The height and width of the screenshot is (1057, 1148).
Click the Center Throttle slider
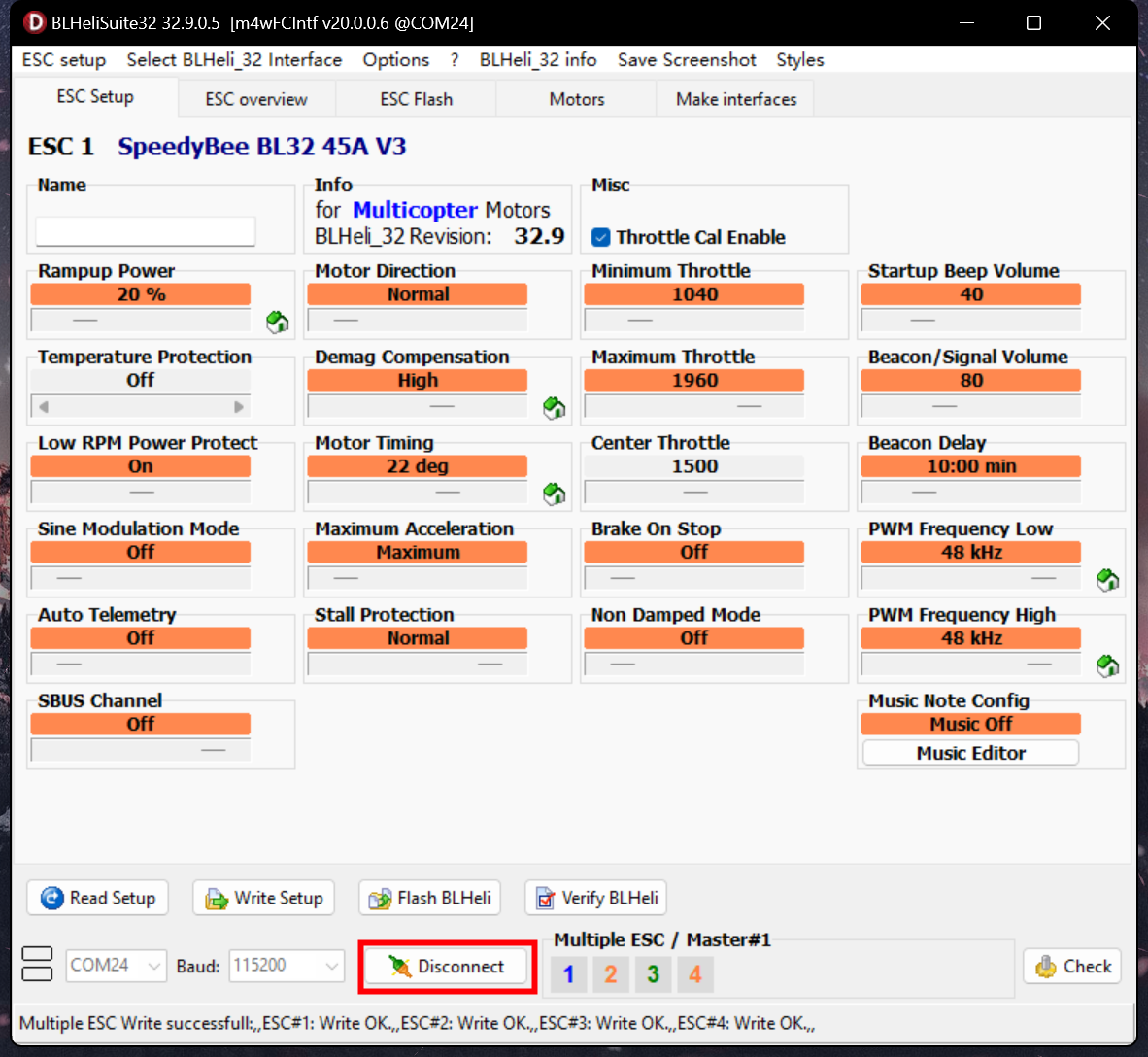pos(694,493)
